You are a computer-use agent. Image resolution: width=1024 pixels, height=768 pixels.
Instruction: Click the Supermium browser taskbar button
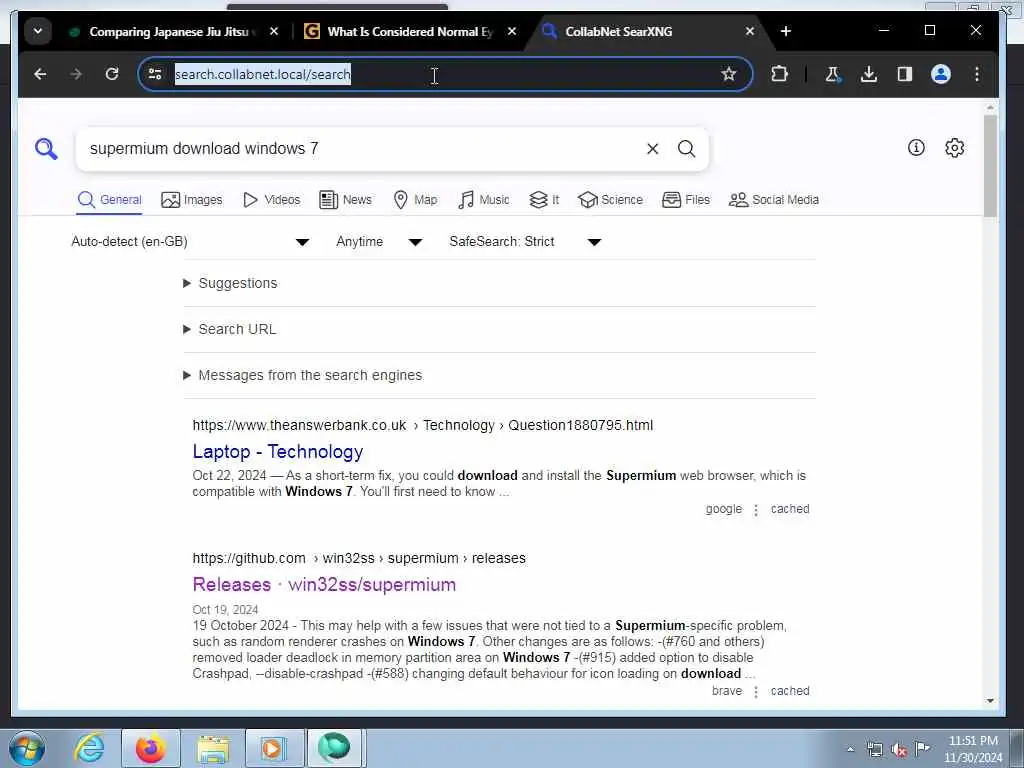pos(334,748)
